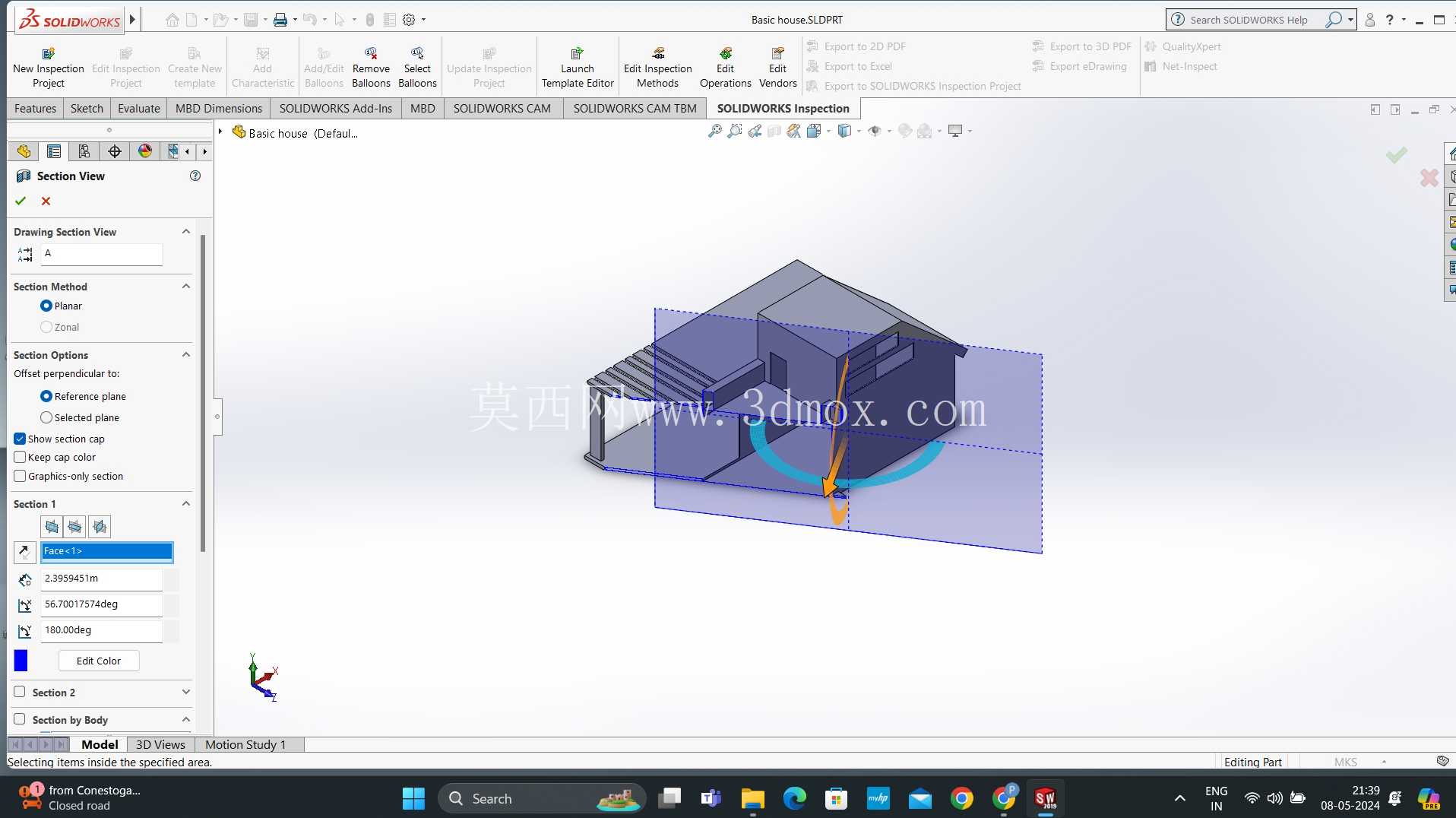Open Google Chrome from the taskbar
The image size is (1456, 818).
(962, 798)
